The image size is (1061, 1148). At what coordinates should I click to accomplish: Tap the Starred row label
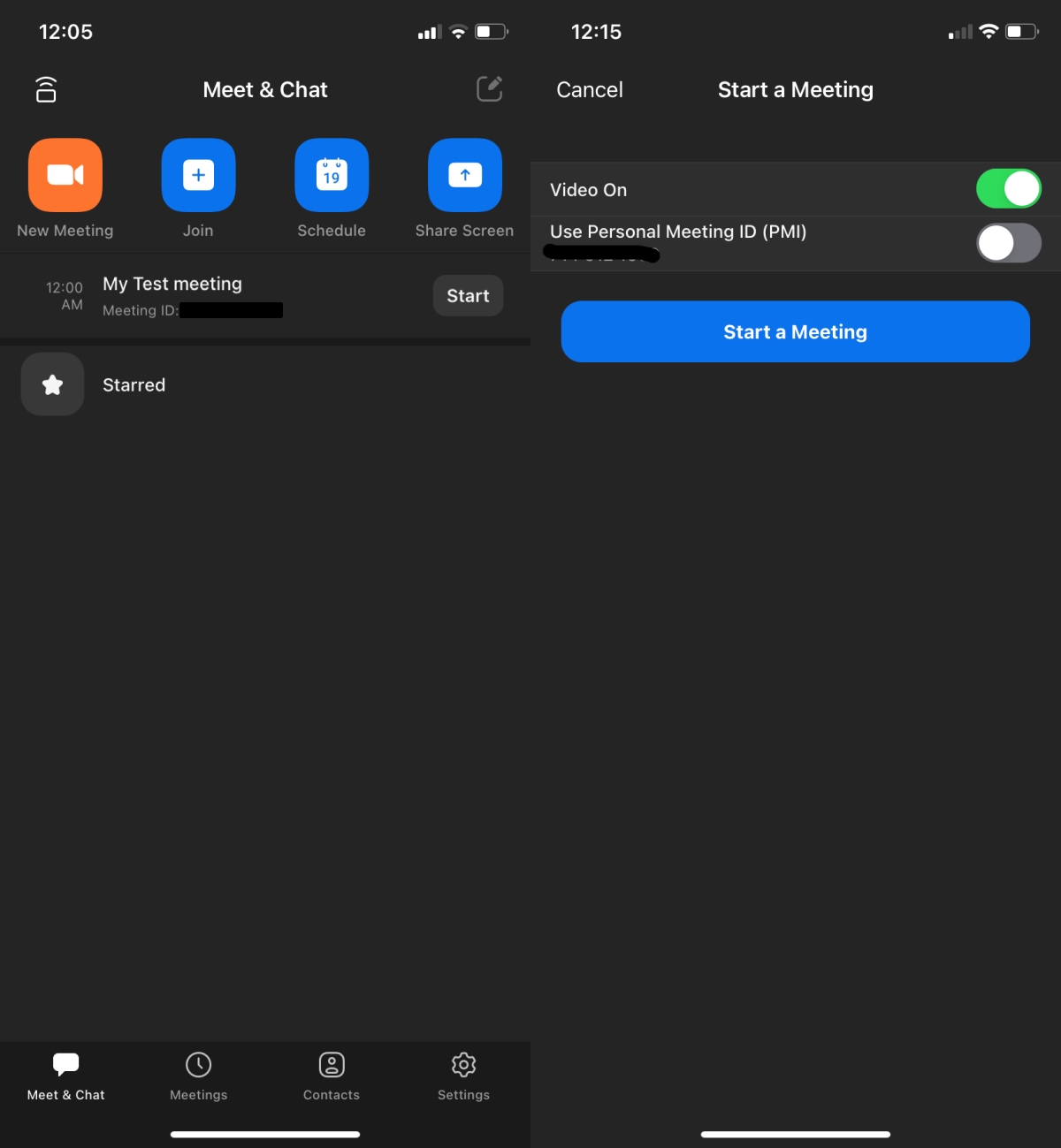coord(134,384)
